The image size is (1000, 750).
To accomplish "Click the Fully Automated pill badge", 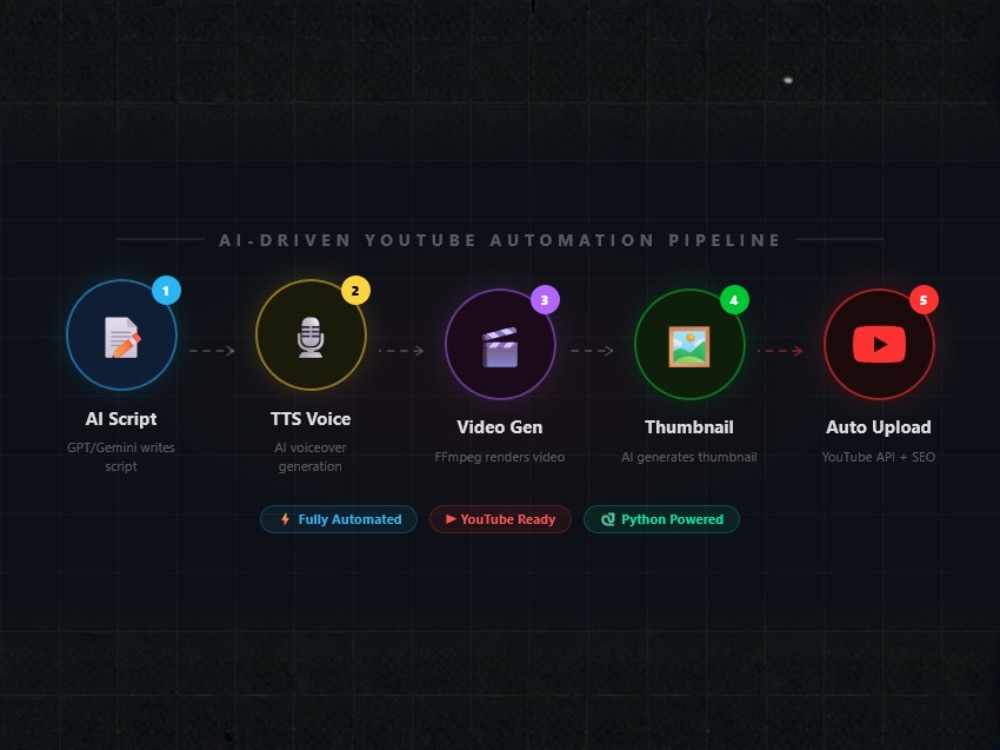I will coord(339,519).
